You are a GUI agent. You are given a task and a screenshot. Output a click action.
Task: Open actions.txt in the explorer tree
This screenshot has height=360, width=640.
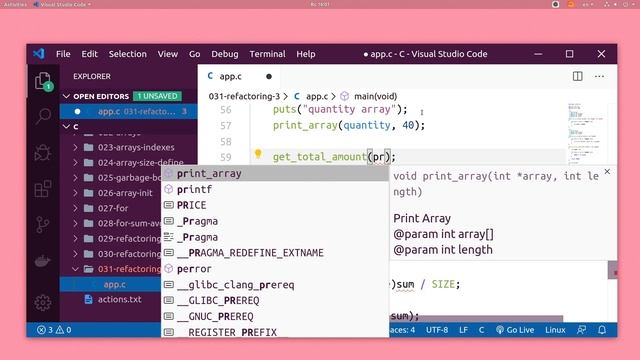pos(110,299)
